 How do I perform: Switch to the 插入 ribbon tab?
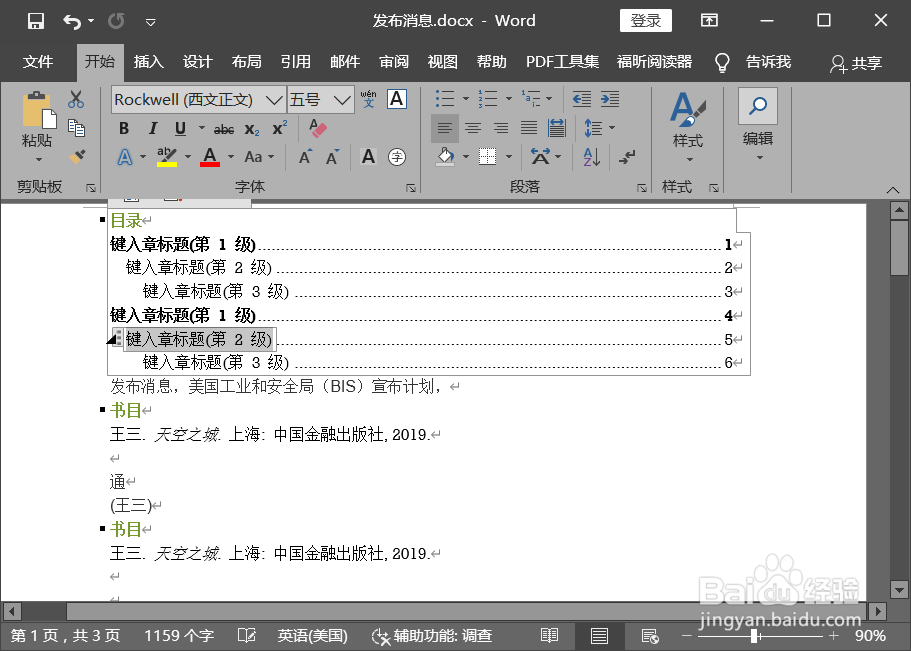coord(148,61)
